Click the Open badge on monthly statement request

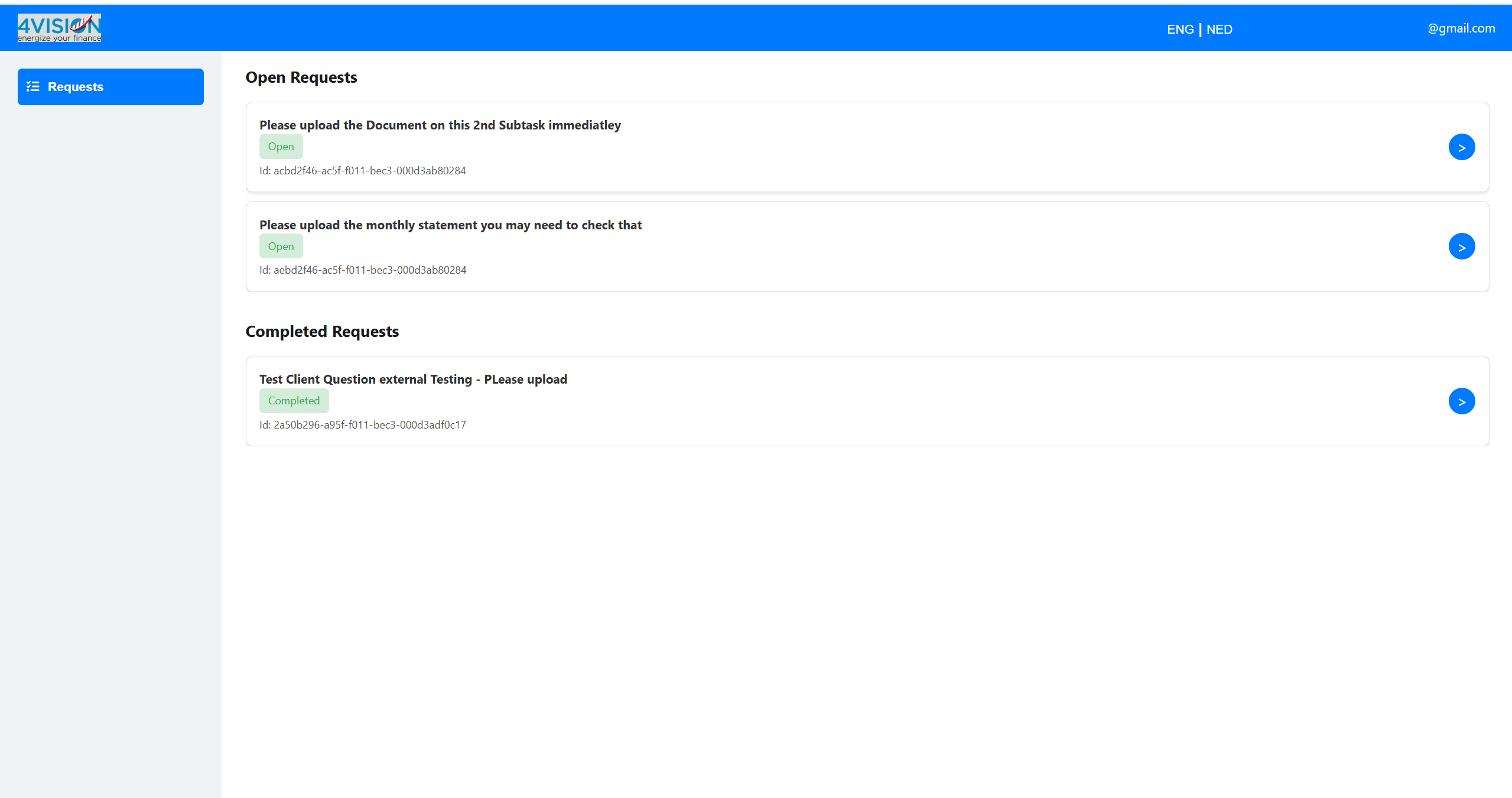click(x=281, y=246)
